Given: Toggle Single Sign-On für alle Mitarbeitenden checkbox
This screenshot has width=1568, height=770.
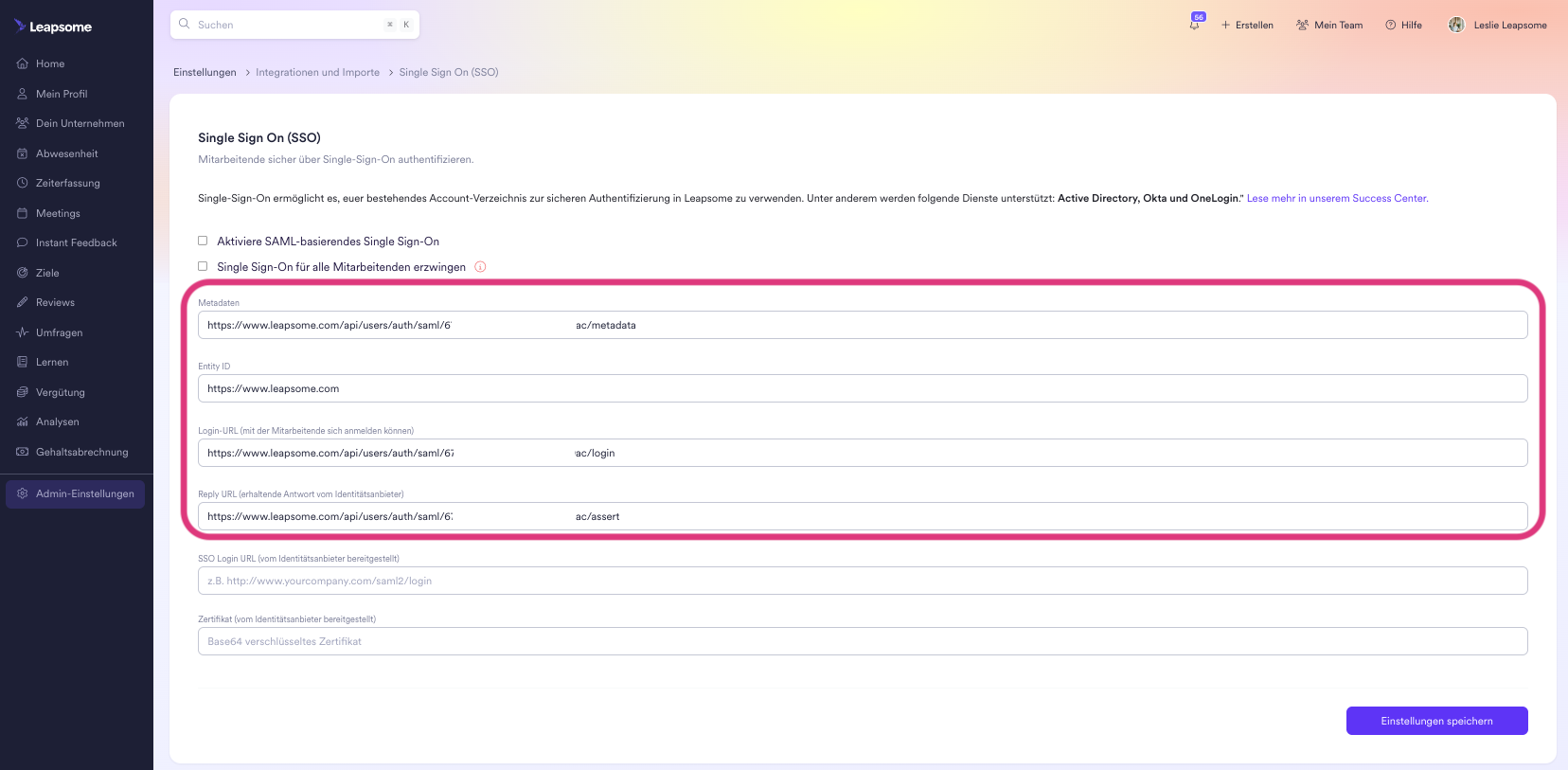Looking at the screenshot, I should pos(203,267).
